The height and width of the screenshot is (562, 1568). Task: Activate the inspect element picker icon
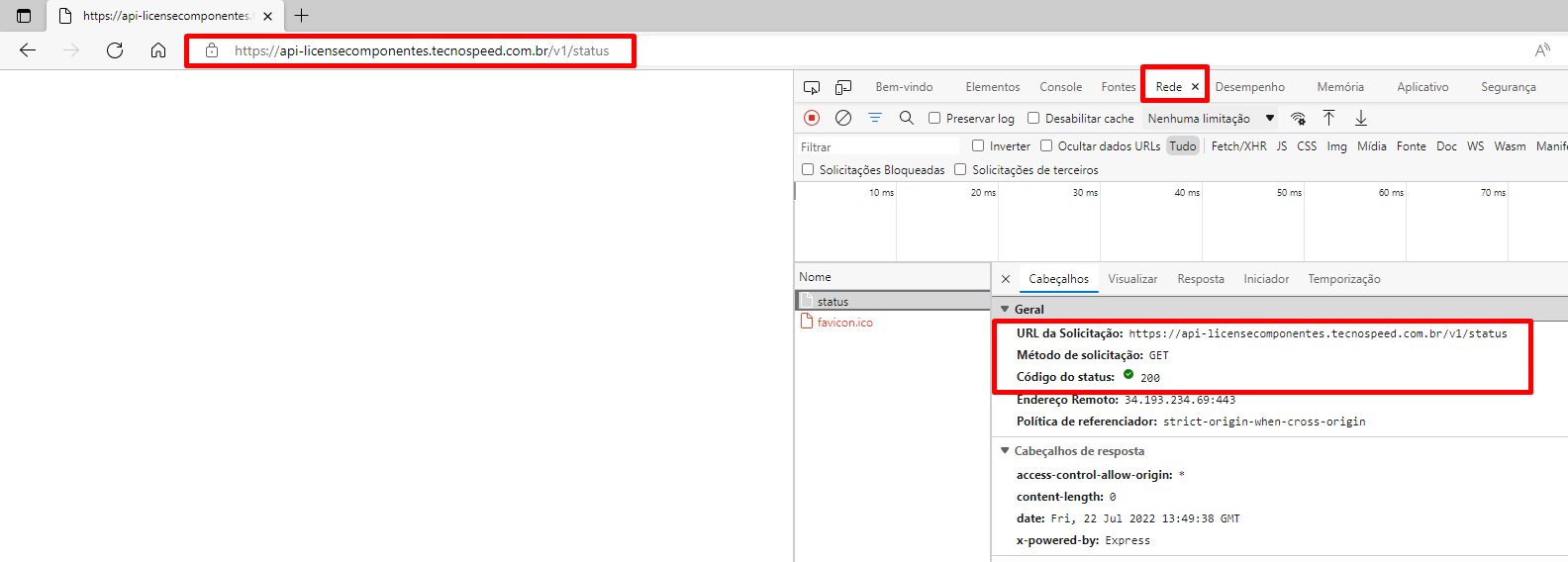point(812,87)
